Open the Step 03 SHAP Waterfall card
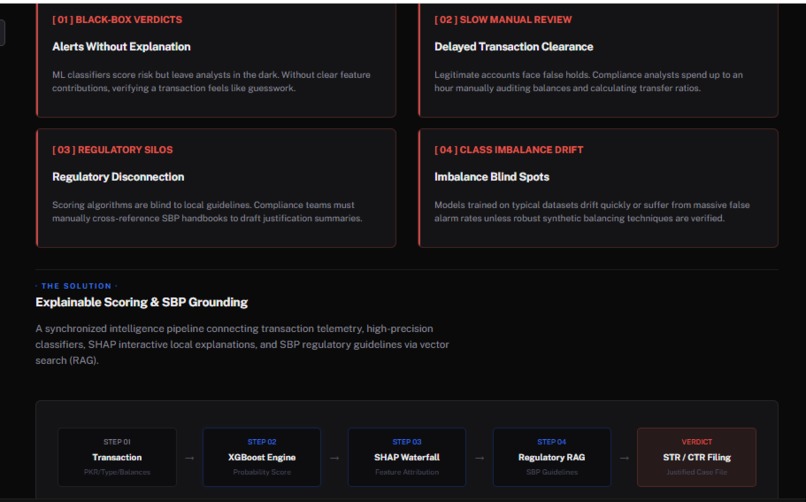Image resolution: width=806 pixels, height=502 pixels. (x=407, y=457)
